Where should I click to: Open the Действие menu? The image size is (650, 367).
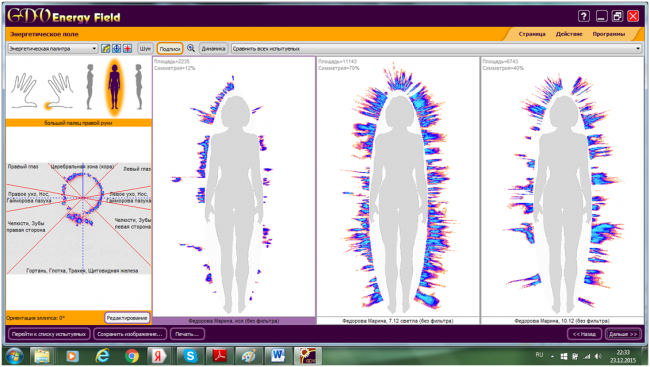[x=569, y=34]
